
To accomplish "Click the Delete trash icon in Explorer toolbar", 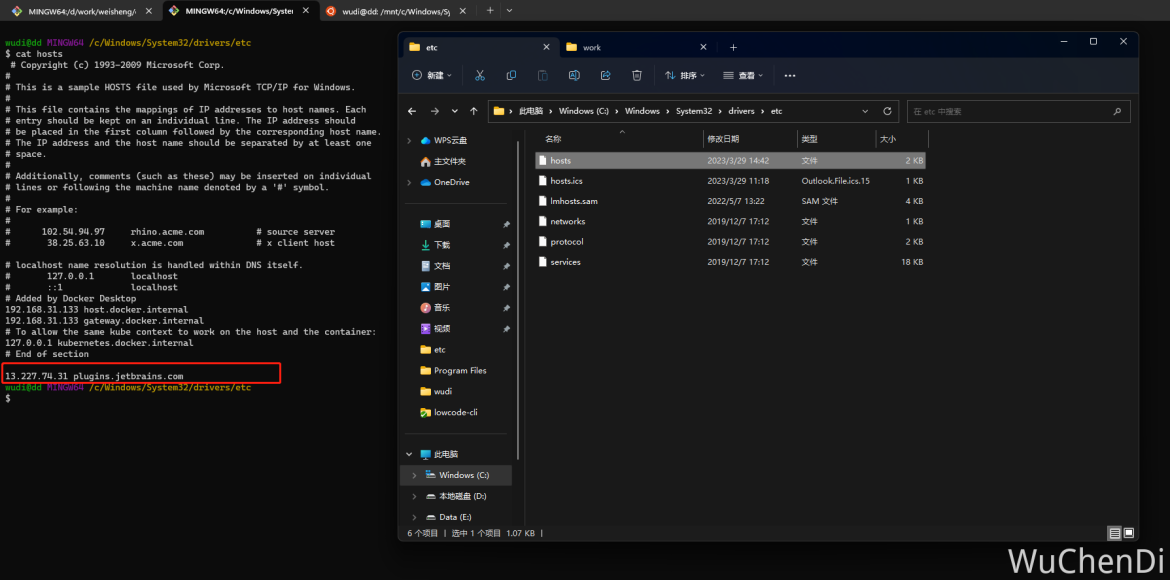I will [636, 75].
